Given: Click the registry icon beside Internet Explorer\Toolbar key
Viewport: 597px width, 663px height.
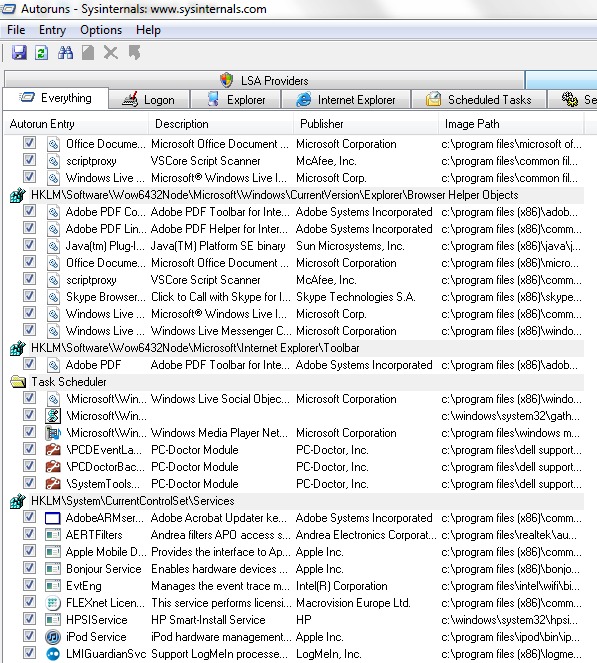Looking at the screenshot, I should (18, 348).
